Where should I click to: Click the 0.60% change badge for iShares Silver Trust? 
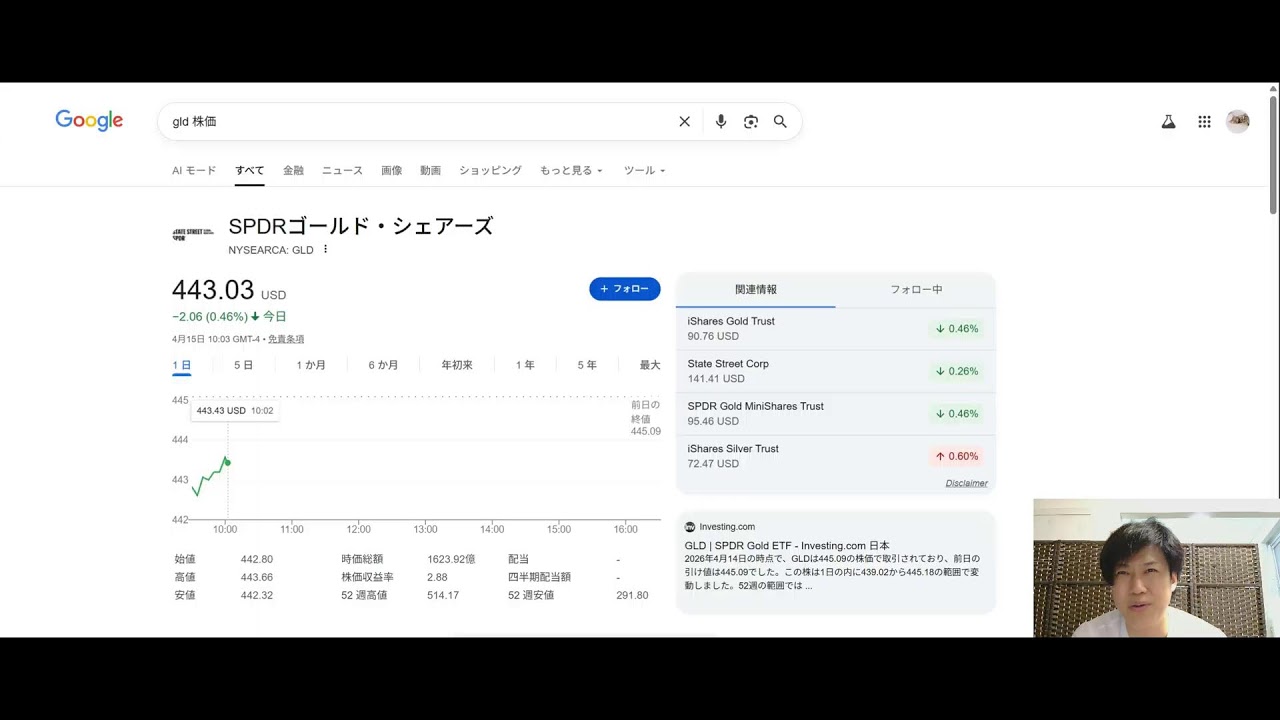tap(957, 456)
